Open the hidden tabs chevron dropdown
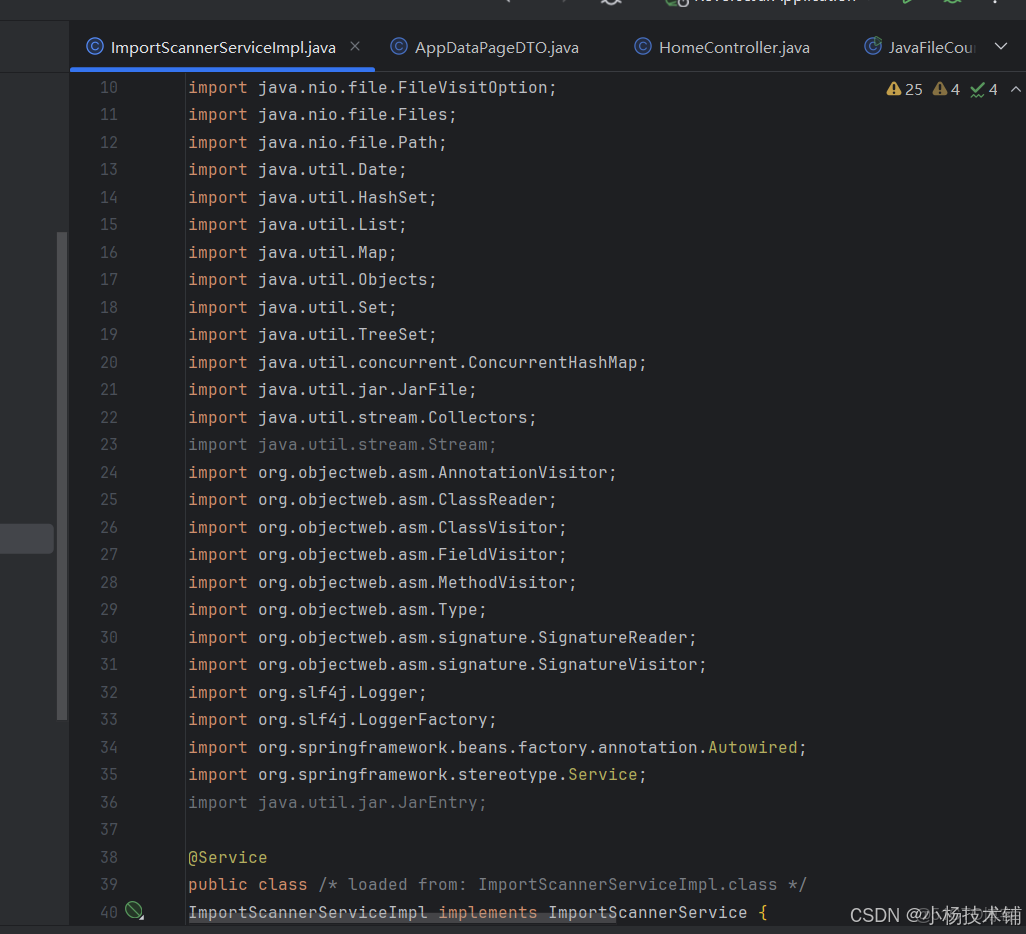1026x934 pixels. 1000,46
